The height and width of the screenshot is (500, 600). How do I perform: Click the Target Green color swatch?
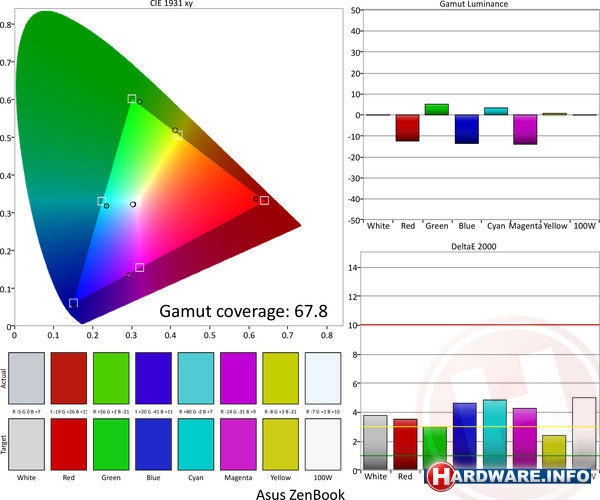pyautogui.click(x=111, y=444)
